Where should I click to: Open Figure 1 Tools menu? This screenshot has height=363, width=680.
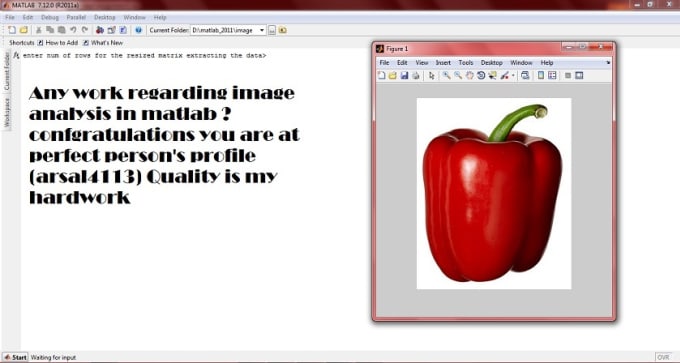(466, 63)
